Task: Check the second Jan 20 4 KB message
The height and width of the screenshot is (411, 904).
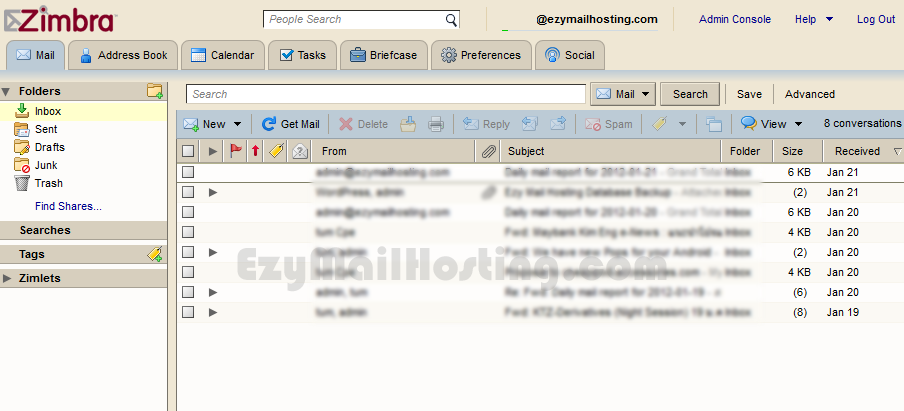Action: point(188,272)
